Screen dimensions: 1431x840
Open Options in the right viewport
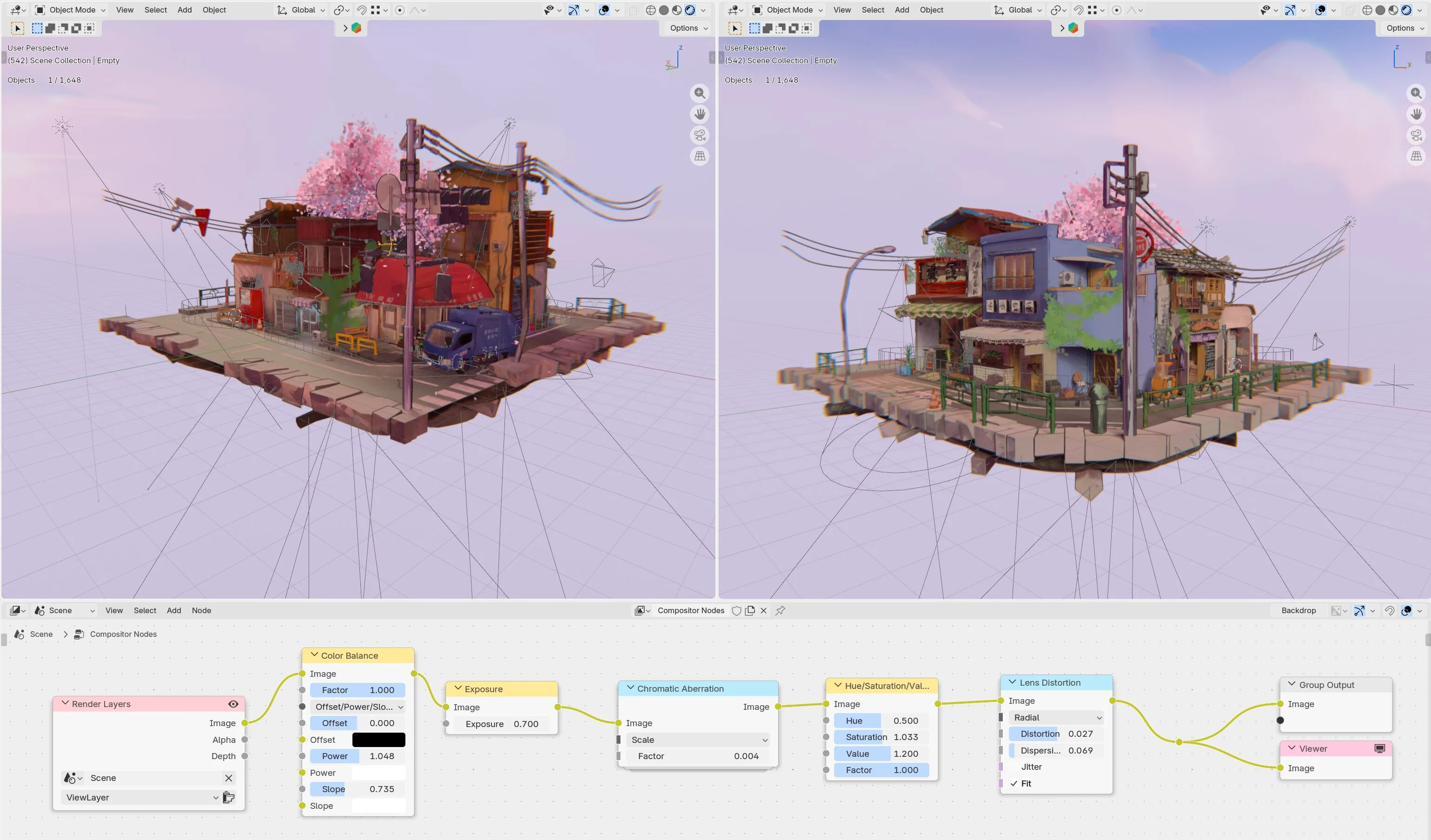[x=1405, y=28]
